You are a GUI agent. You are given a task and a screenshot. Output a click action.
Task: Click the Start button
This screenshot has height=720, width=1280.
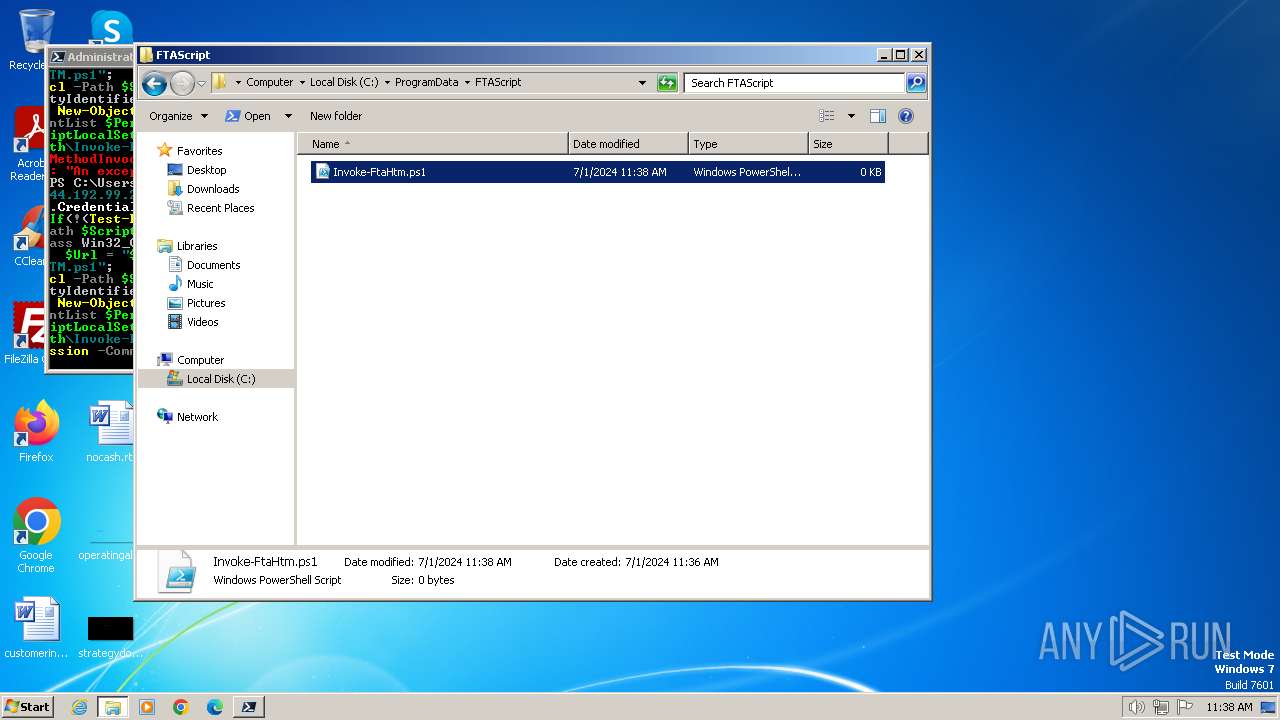[x=27, y=706]
